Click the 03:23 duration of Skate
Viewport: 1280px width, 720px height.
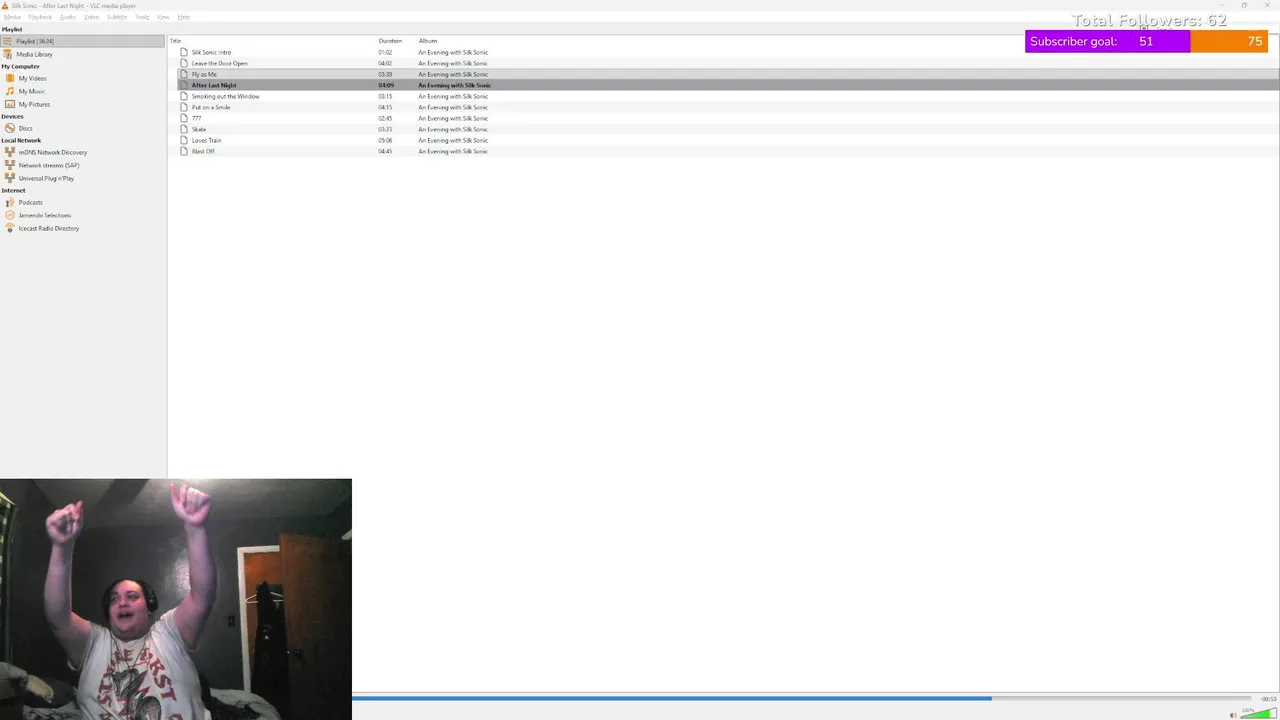[385, 129]
